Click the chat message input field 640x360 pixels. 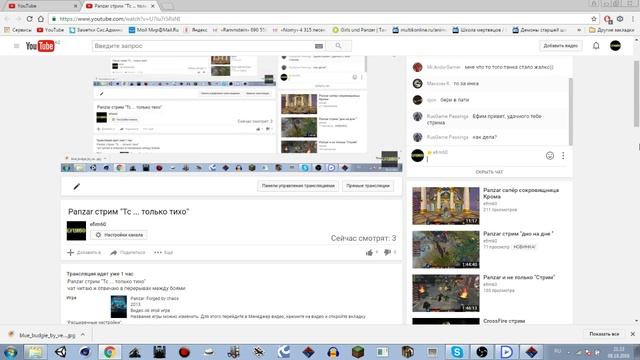click(x=484, y=160)
